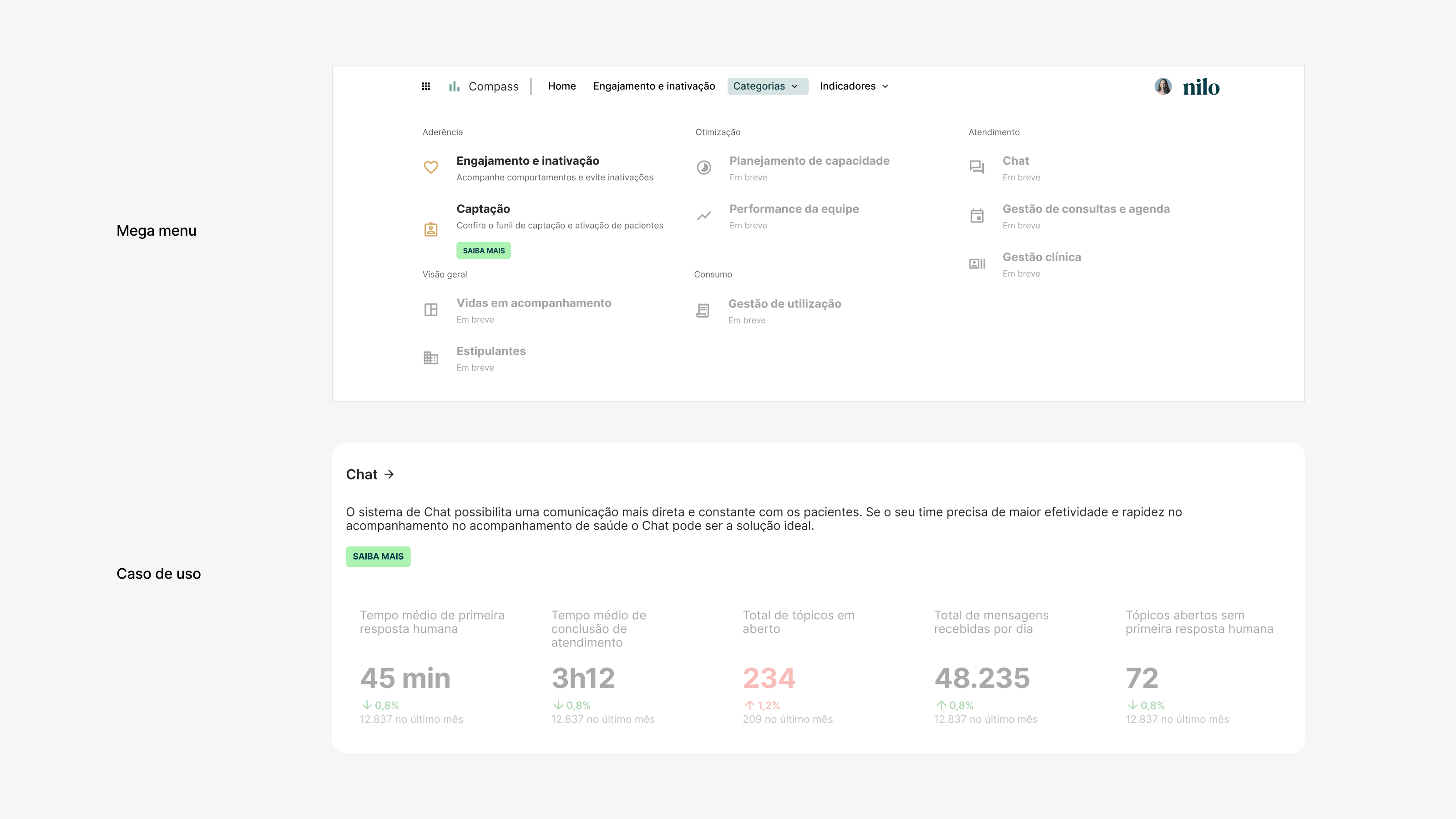Screen dimensions: 1456x819
Task: Select Performance da equipe entry
Action: 794,209
